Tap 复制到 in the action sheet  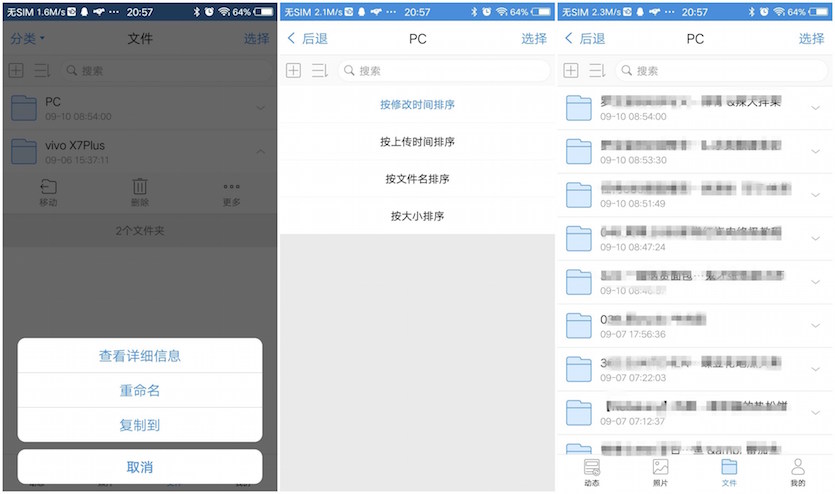140,425
